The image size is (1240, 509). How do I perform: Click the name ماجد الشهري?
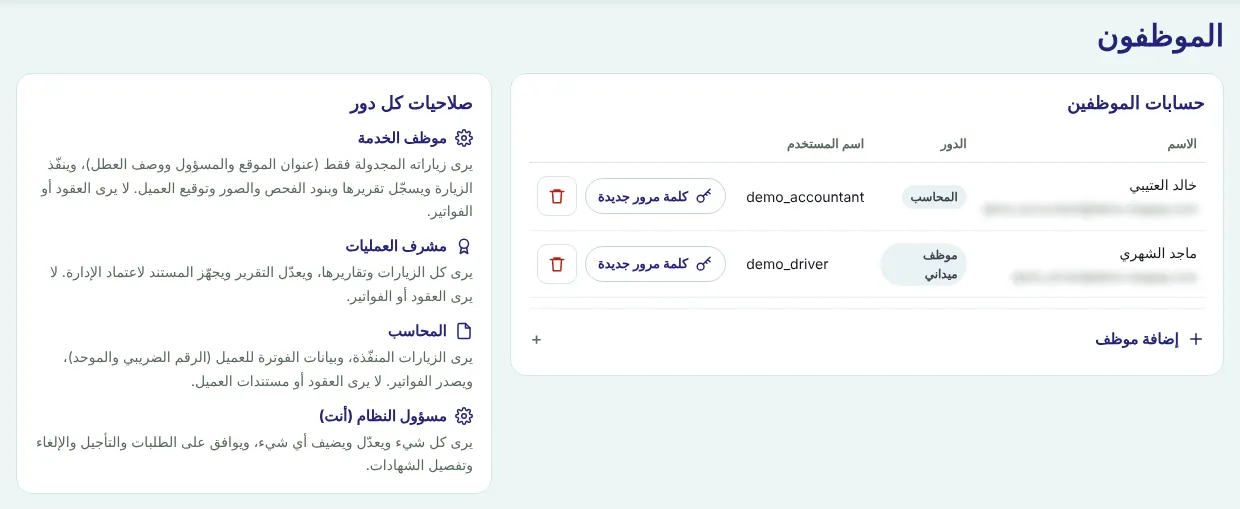pos(1158,253)
